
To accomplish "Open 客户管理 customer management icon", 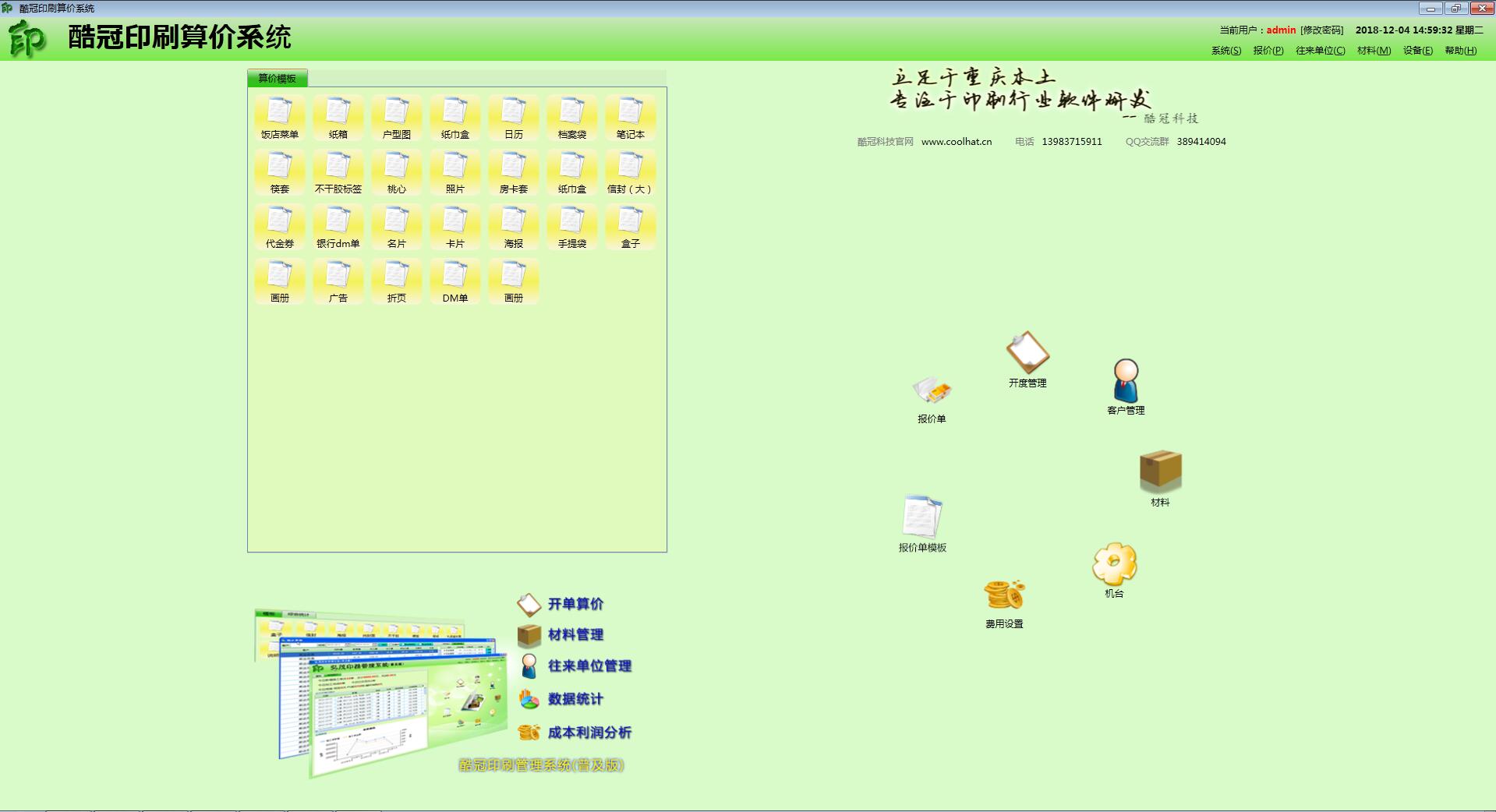I will [x=1126, y=387].
